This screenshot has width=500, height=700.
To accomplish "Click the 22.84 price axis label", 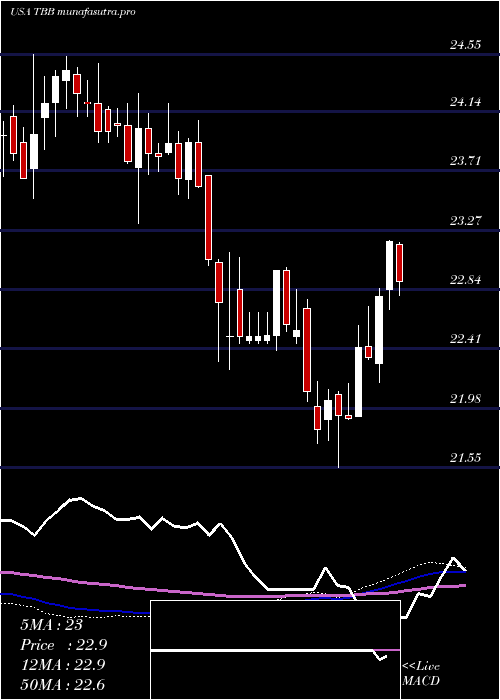I will 466,280.
